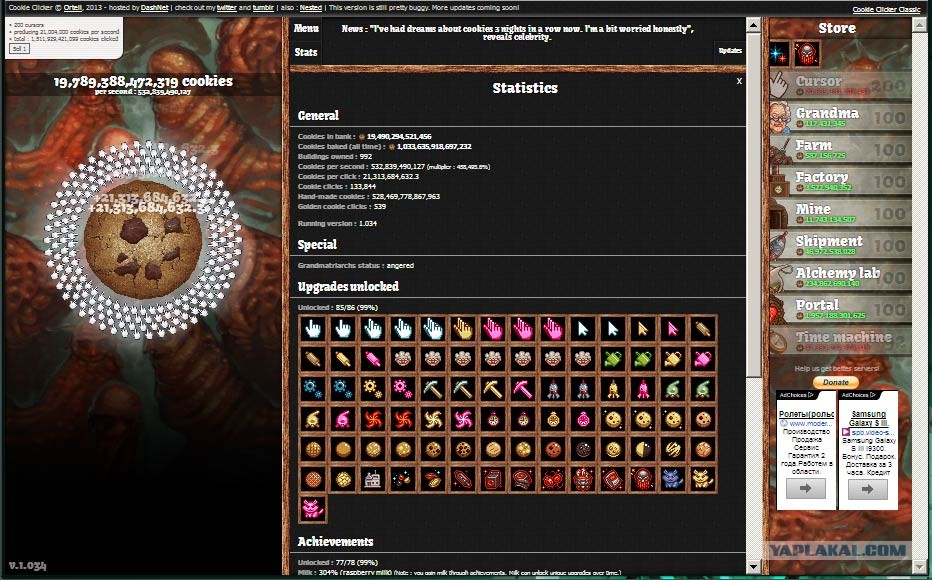This screenshot has height=580, width=932.
Task: Select the blue kitten upgrade icon
Action: click(x=672, y=479)
